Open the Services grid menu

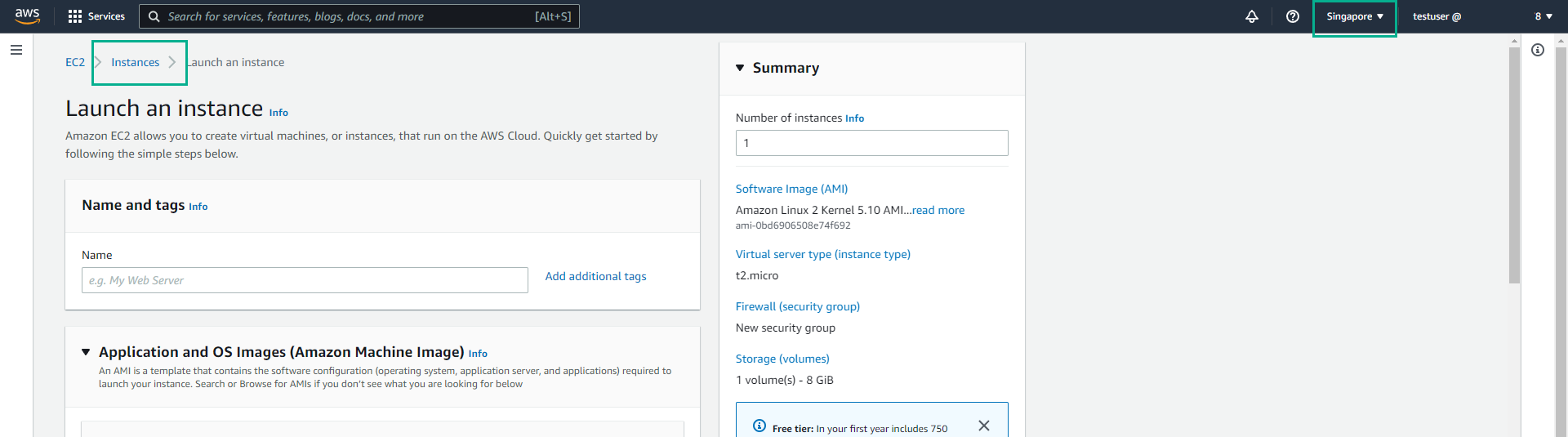pos(75,16)
